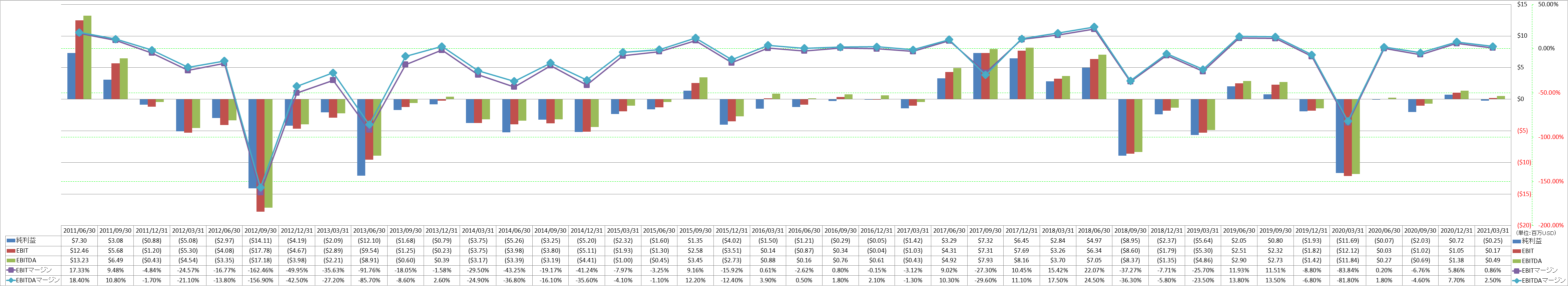Click the green EBITDA bar for 2011/06/30

tap(87, 57)
